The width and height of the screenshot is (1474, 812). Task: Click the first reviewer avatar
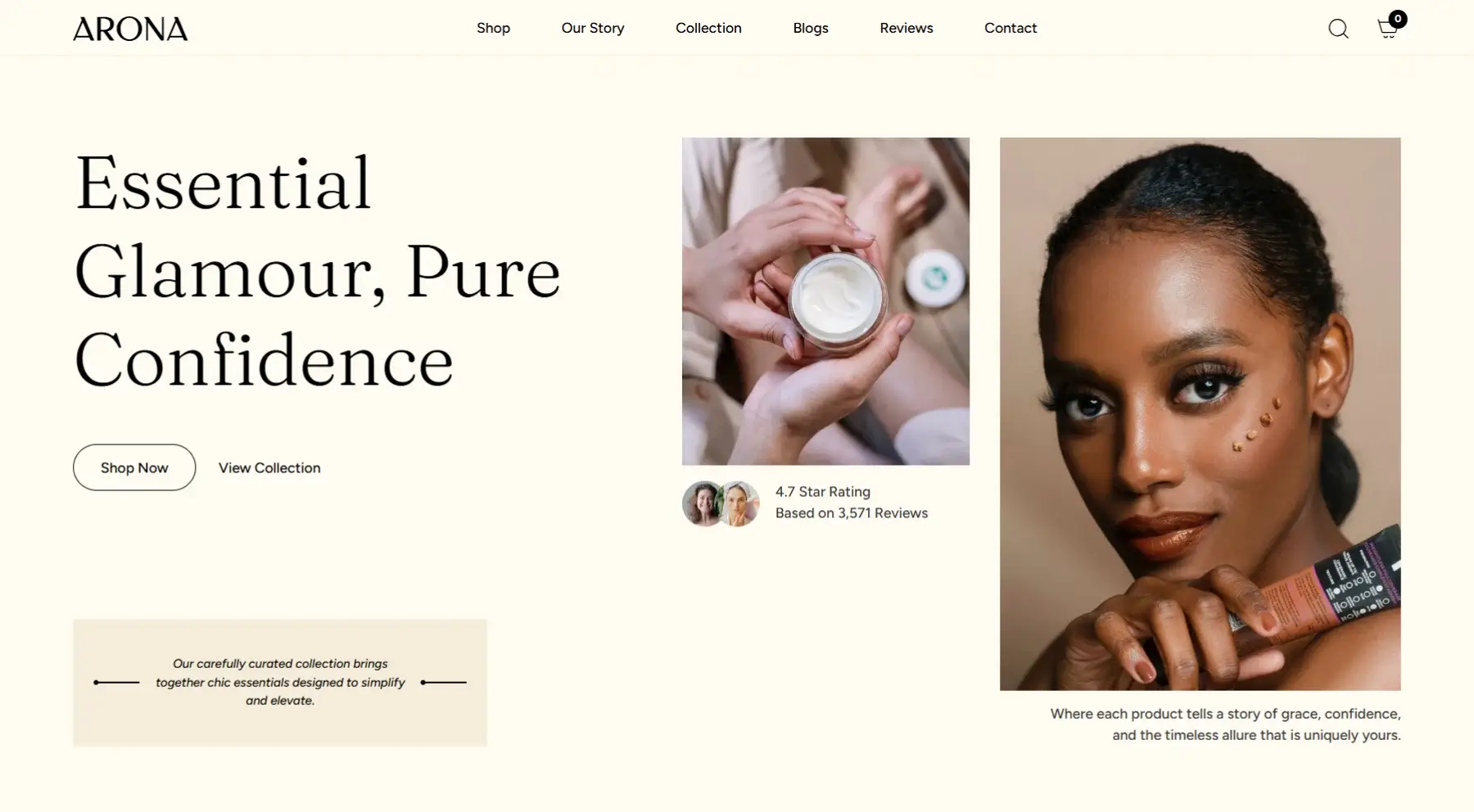point(703,503)
